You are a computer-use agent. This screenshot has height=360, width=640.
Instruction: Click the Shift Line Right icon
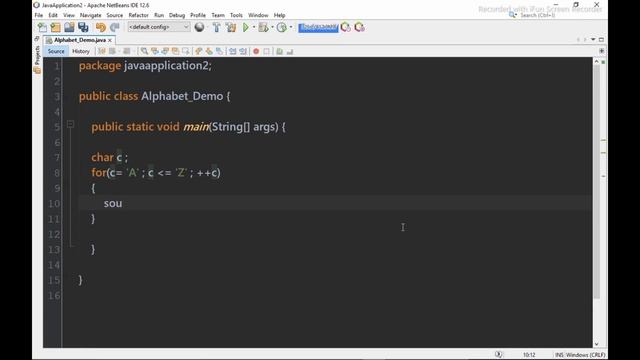tap(243, 51)
